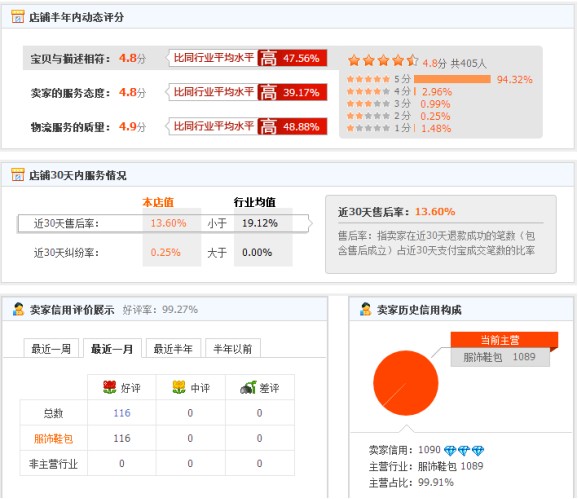Click the 3分 star row icons
The image size is (578, 499).
(x=368, y=104)
